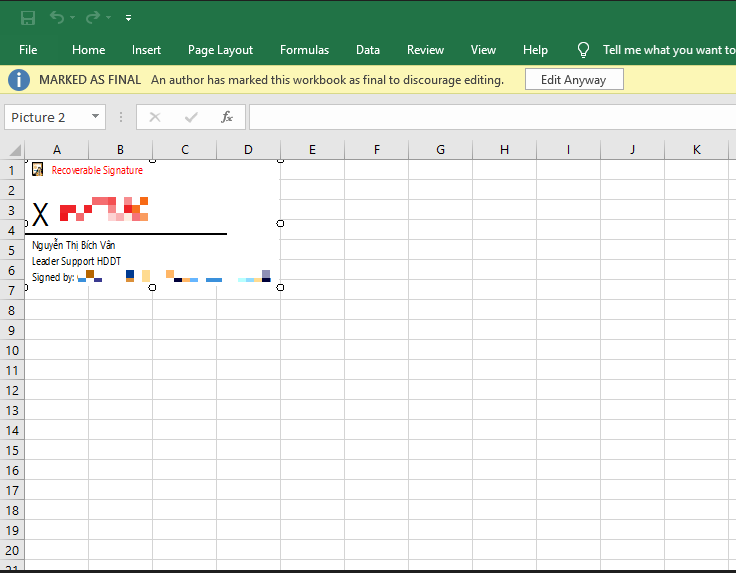Click inside the formula bar input
736x573 pixels.
click(x=490, y=117)
